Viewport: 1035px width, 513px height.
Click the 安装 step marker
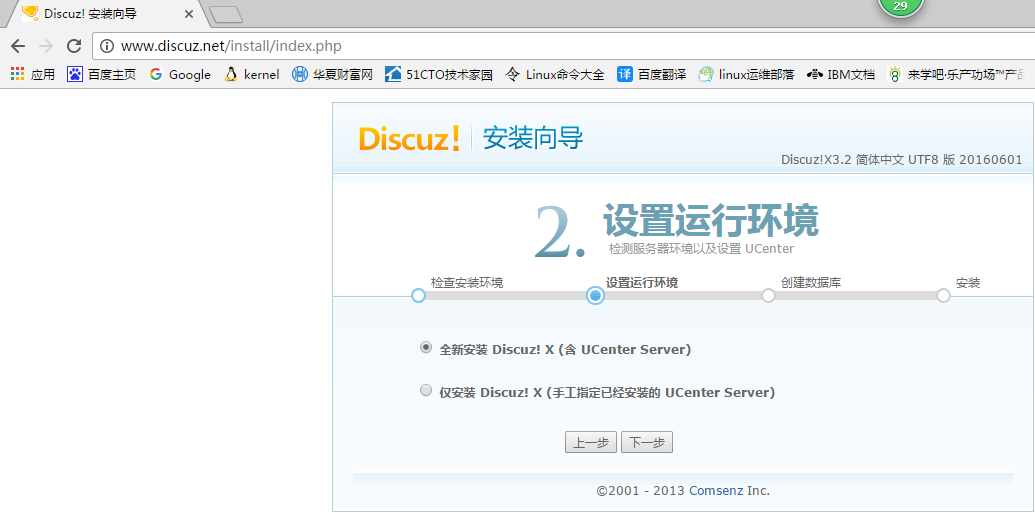coord(943,295)
